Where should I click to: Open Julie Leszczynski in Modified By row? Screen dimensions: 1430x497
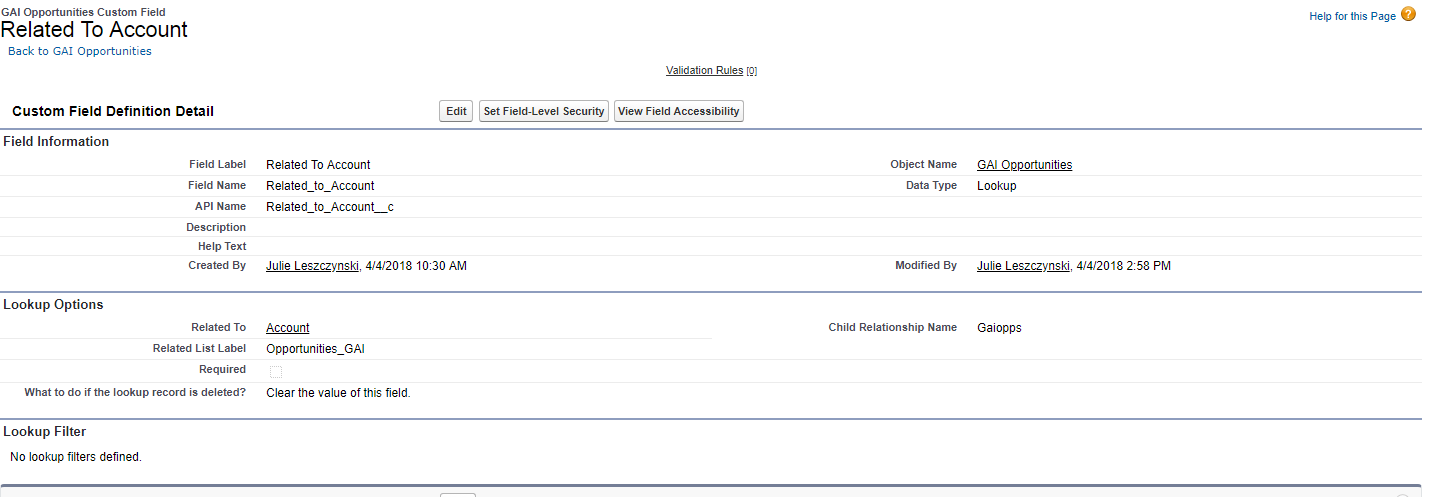click(x=1023, y=266)
